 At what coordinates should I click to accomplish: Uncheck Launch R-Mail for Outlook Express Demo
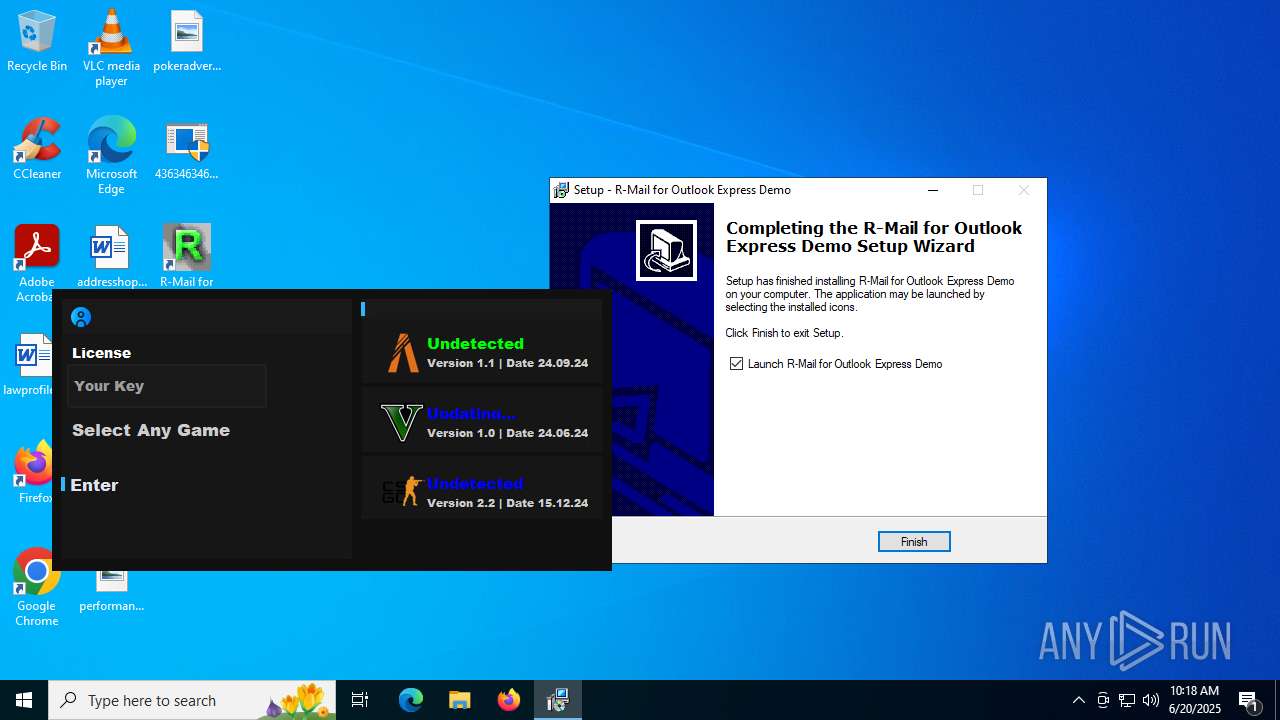point(737,364)
